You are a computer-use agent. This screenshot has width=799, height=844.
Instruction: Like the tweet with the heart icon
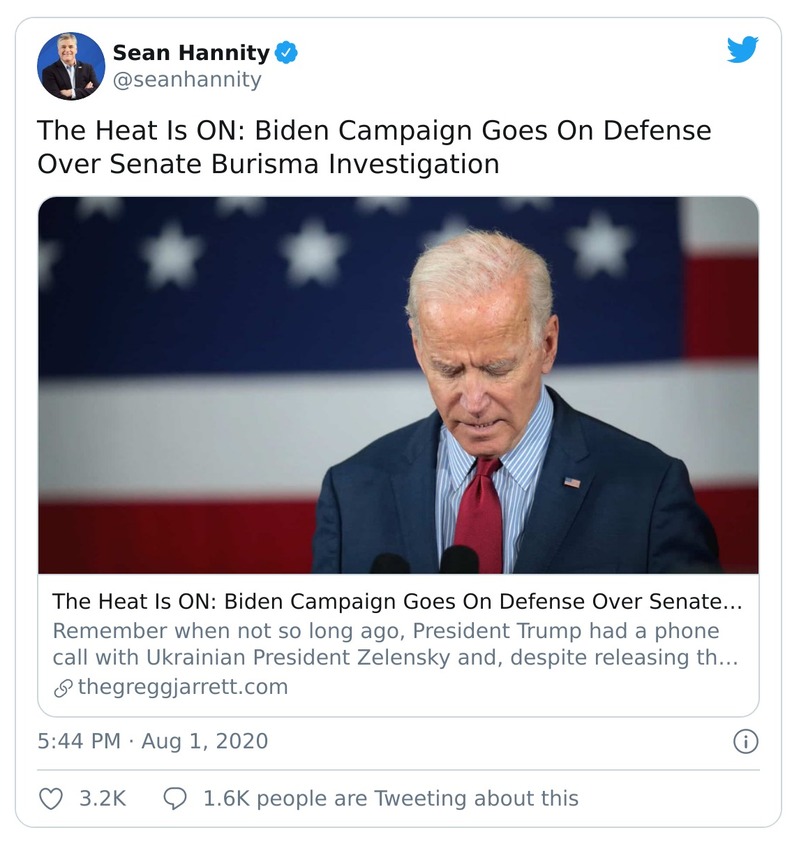pyautogui.click(x=51, y=798)
